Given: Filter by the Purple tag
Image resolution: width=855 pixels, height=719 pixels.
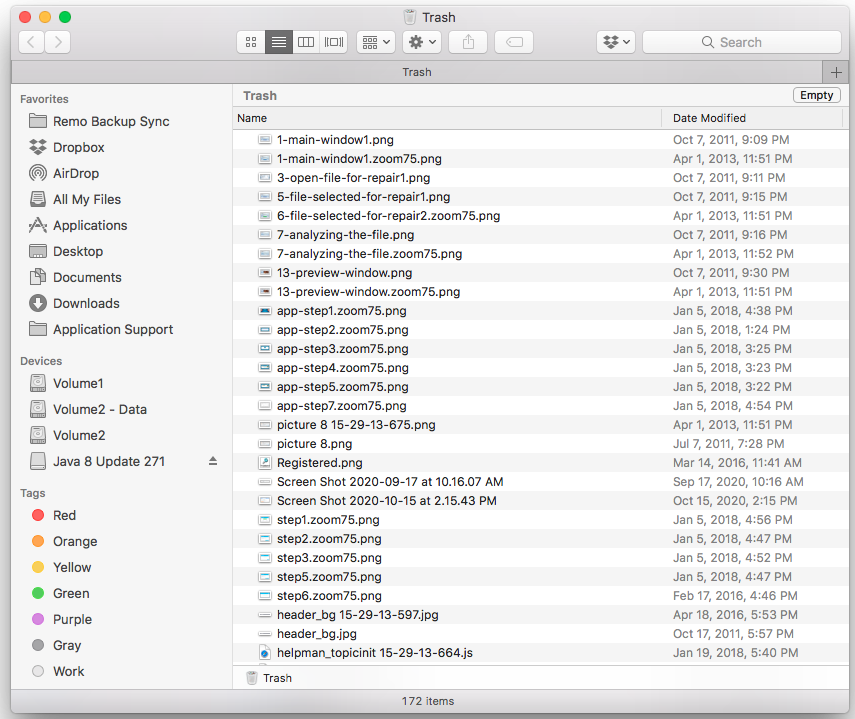Looking at the screenshot, I should coord(72,619).
